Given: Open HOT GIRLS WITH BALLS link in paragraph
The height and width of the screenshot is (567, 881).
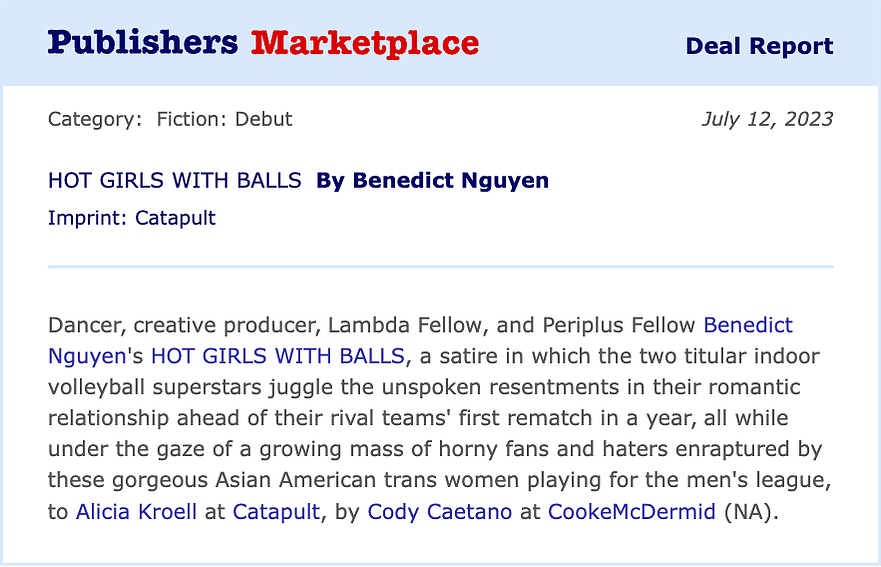Looking at the screenshot, I should click(278, 356).
